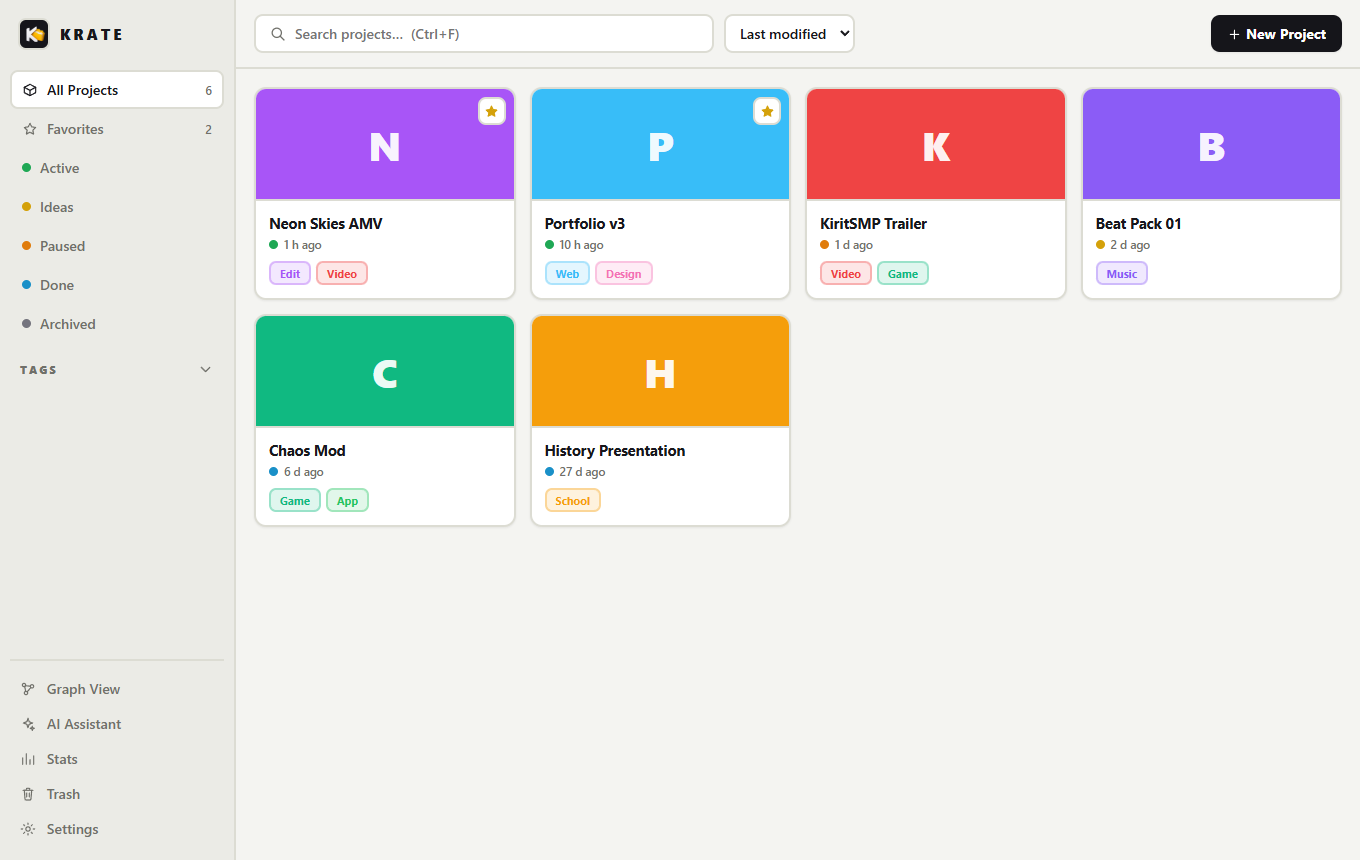Open the blue P project cover
The width and height of the screenshot is (1360, 860).
660,145
